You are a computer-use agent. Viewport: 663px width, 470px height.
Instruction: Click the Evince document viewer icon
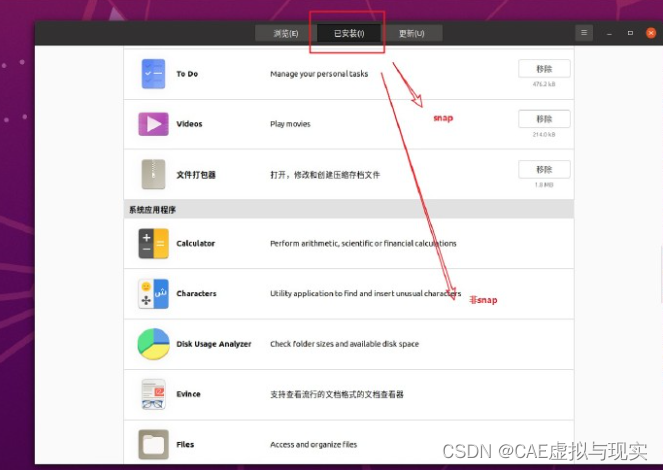tap(153, 394)
